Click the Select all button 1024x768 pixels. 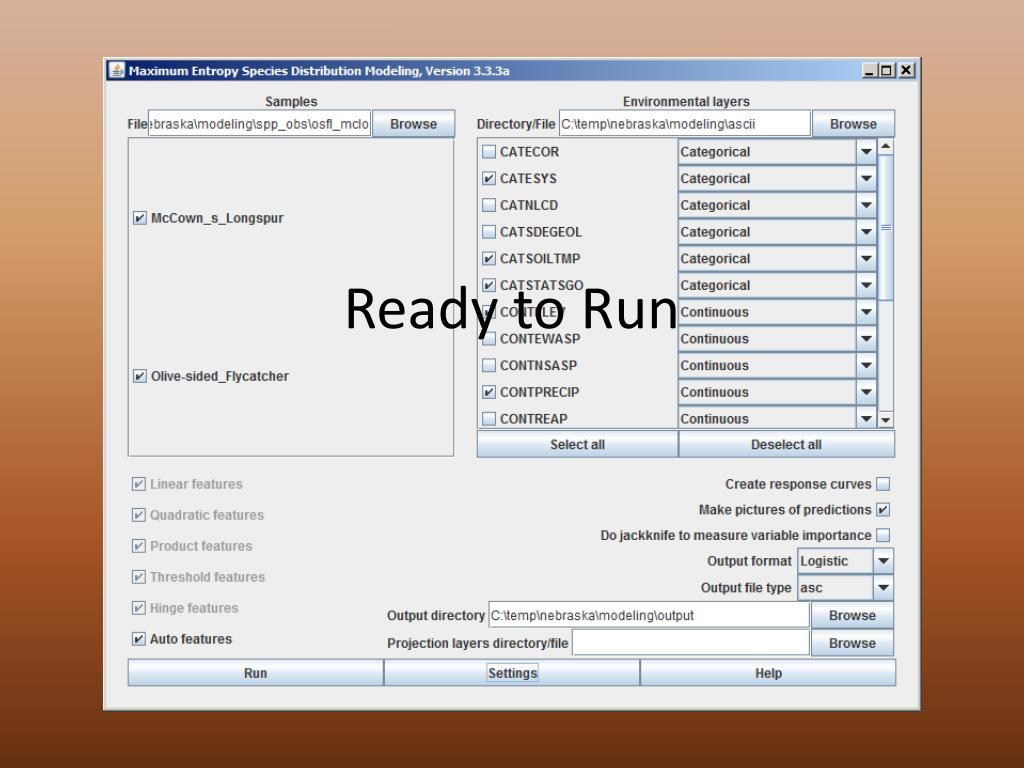(x=577, y=444)
